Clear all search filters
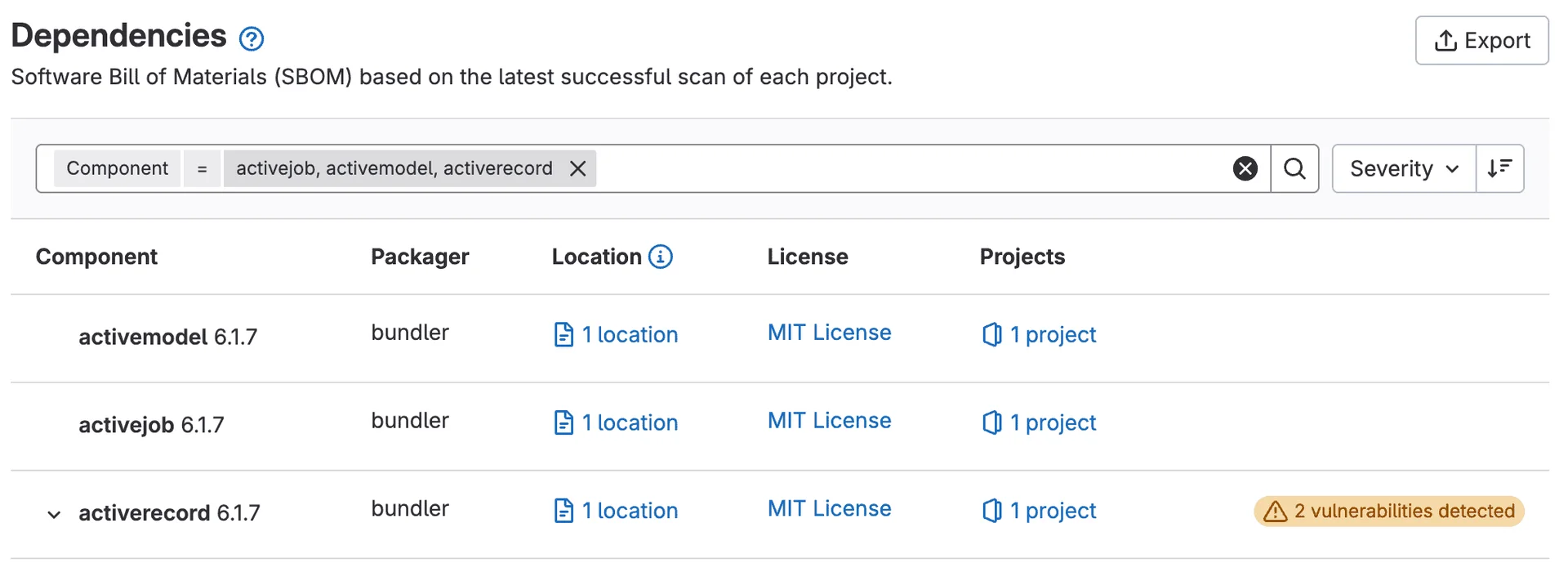 (1245, 168)
